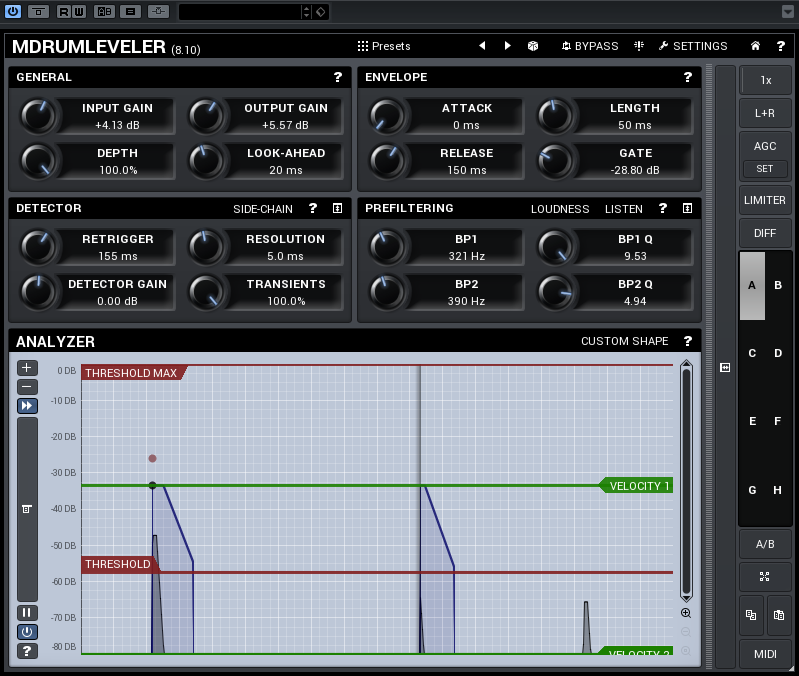Click the RETRIGGER value 155 ms

118,256
